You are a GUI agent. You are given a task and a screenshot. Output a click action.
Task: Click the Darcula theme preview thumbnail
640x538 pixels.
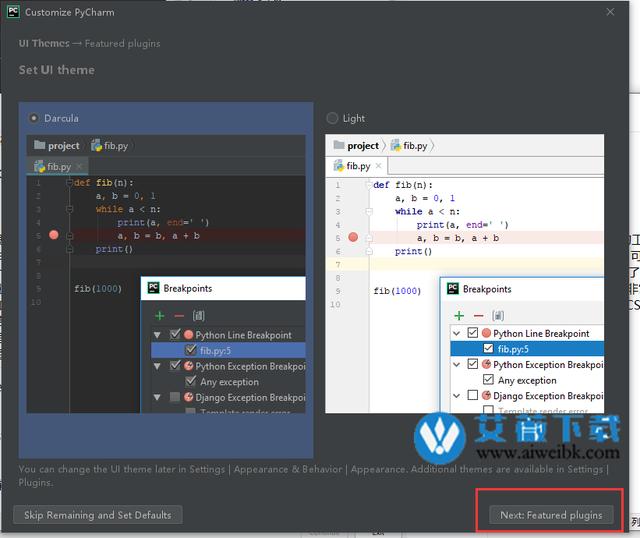(166, 274)
